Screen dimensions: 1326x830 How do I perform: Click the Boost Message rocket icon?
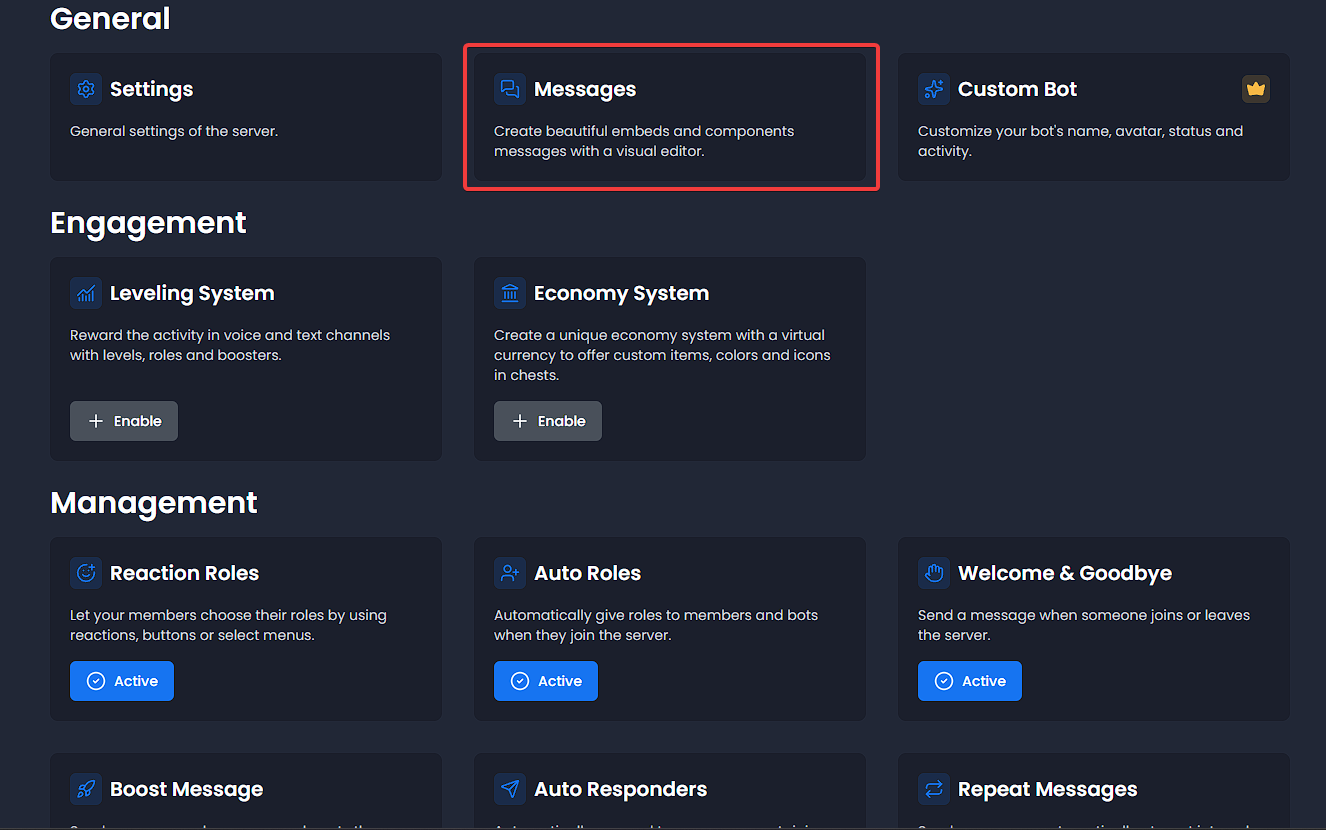(86, 789)
